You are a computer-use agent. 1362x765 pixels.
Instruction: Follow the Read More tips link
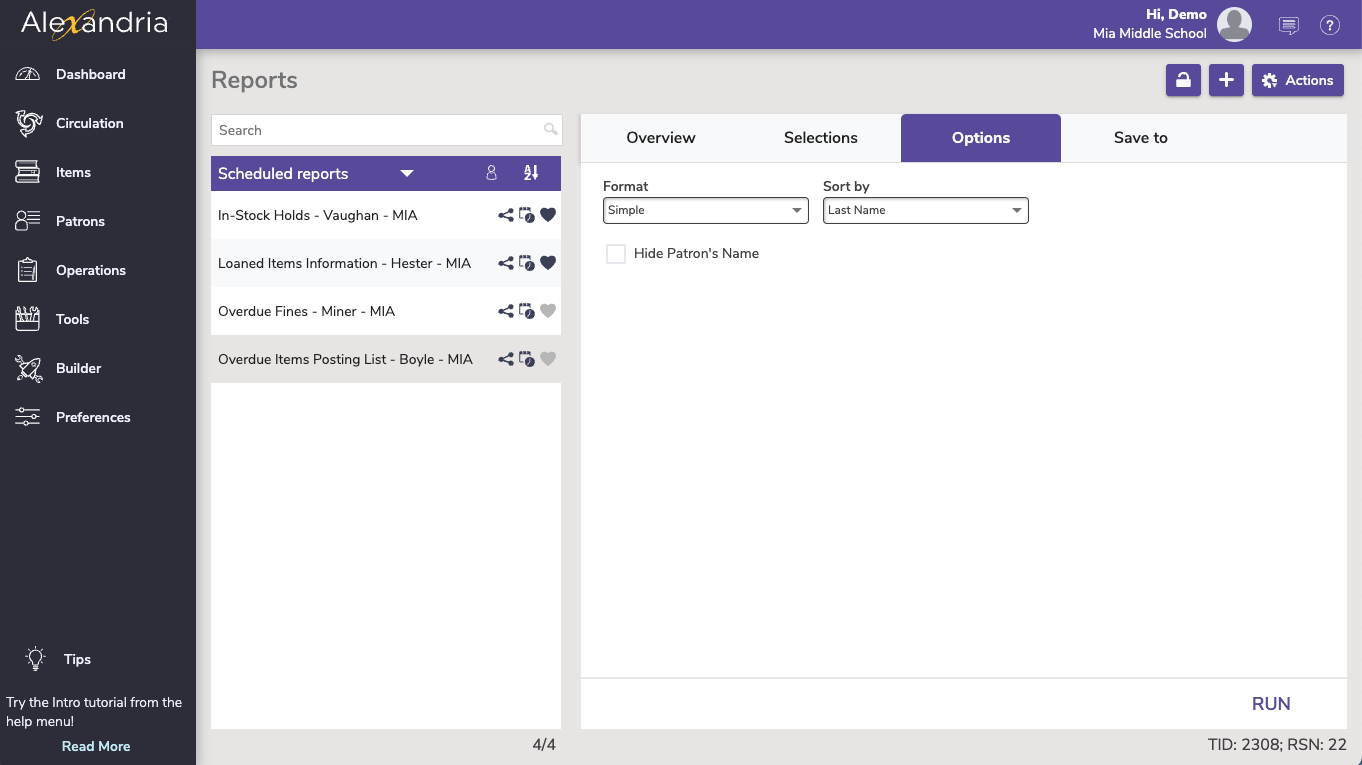pos(96,746)
